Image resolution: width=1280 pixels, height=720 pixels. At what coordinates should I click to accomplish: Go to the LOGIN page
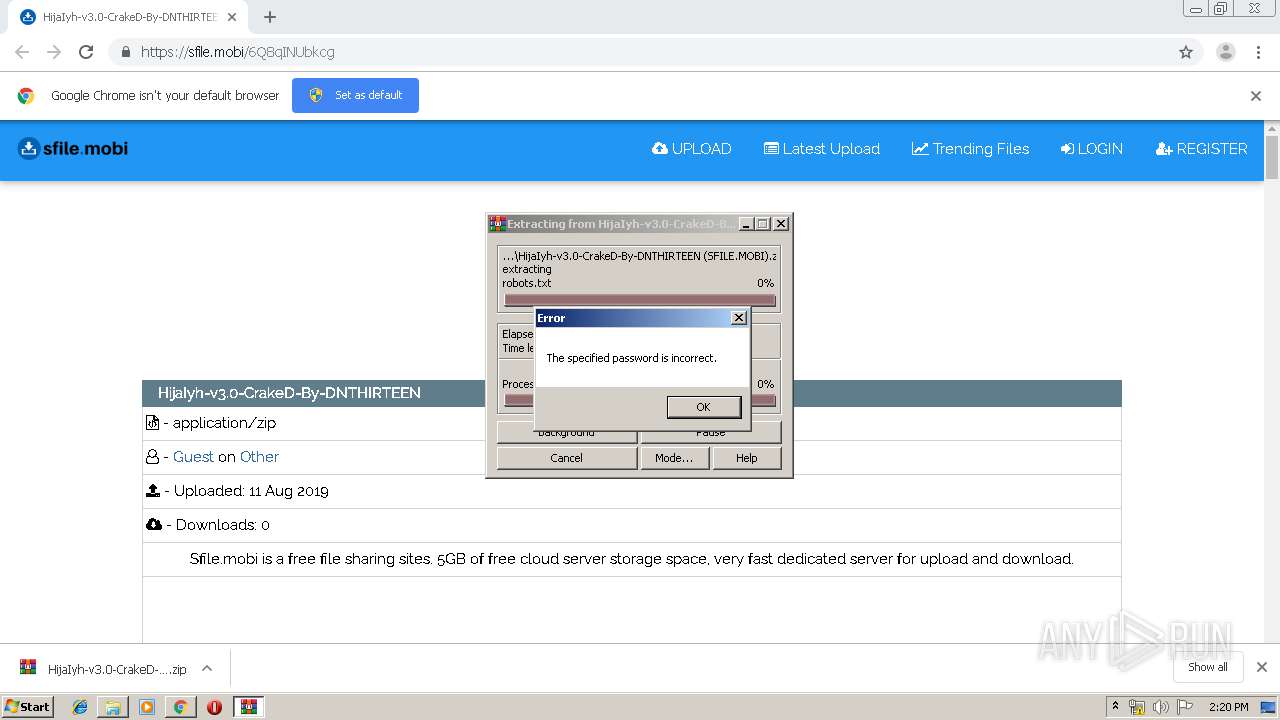(x=1092, y=149)
